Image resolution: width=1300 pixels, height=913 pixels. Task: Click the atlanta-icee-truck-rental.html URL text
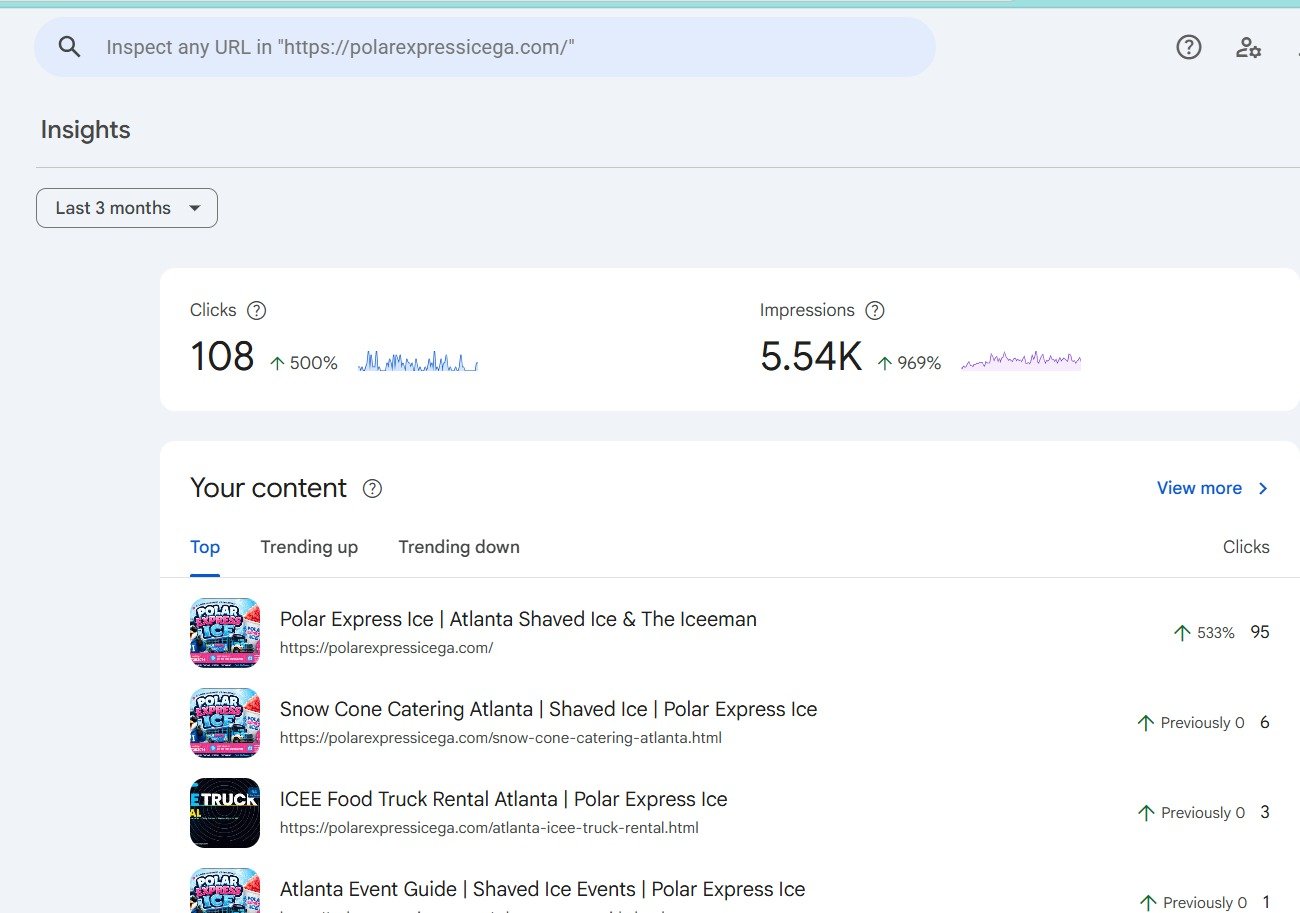click(489, 828)
